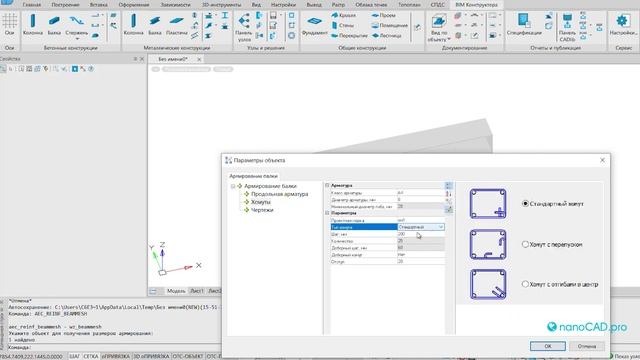Open the Панель узлов tool
This screenshot has height=360, width=640.
244,27
